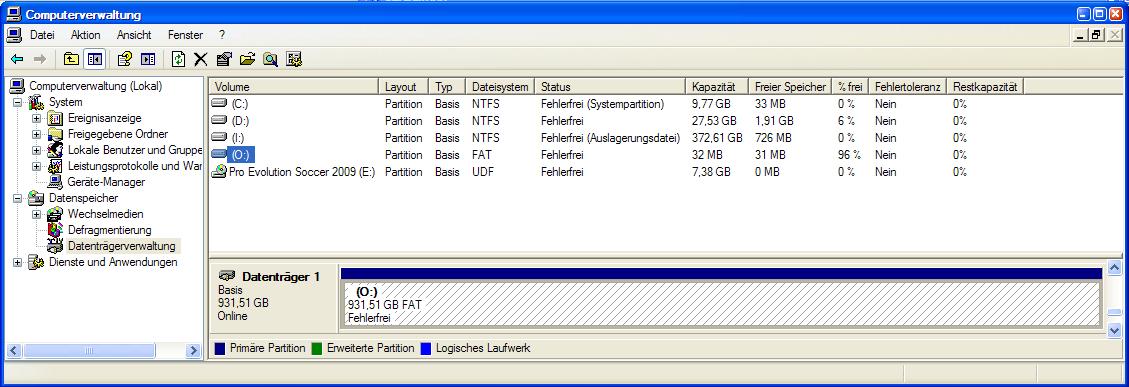Image resolution: width=1129 pixels, height=387 pixels.
Task: Click the forward arrow toolbar button
Action: point(40,59)
